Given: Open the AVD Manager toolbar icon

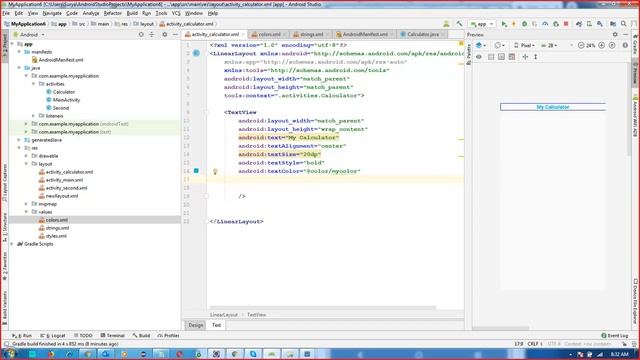Looking at the screenshot, I should click(x=589, y=24).
